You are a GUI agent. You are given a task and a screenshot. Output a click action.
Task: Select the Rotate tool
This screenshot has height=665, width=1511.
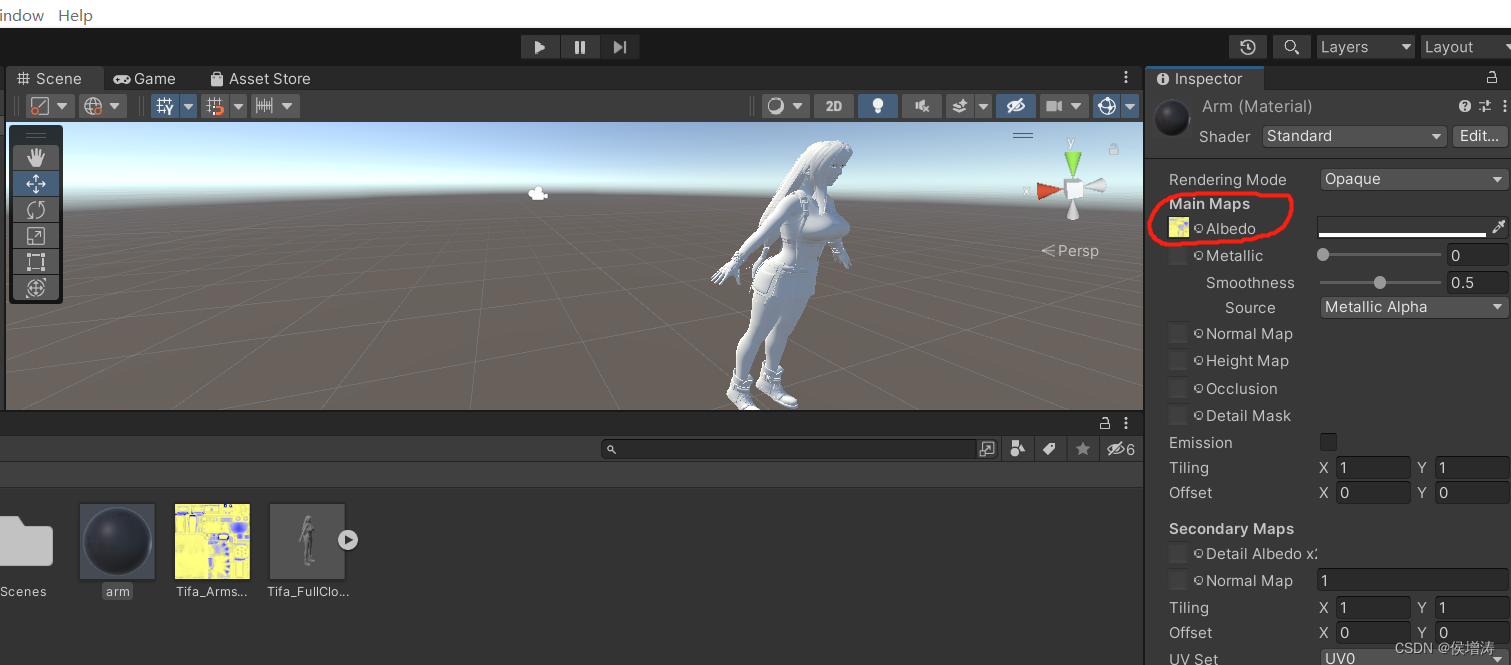[36, 210]
